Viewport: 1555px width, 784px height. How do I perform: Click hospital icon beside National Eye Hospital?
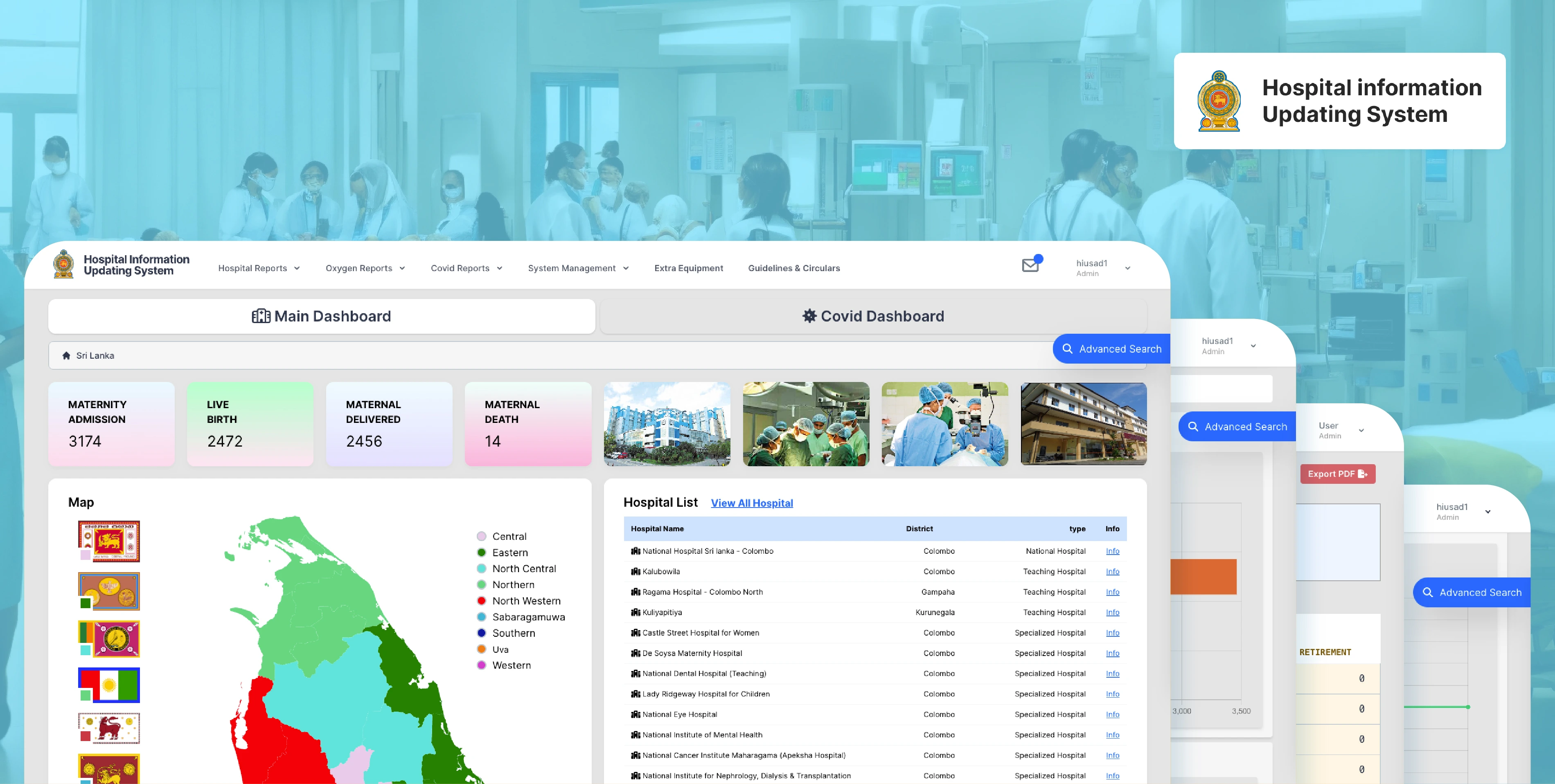click(x=635, y=714)
